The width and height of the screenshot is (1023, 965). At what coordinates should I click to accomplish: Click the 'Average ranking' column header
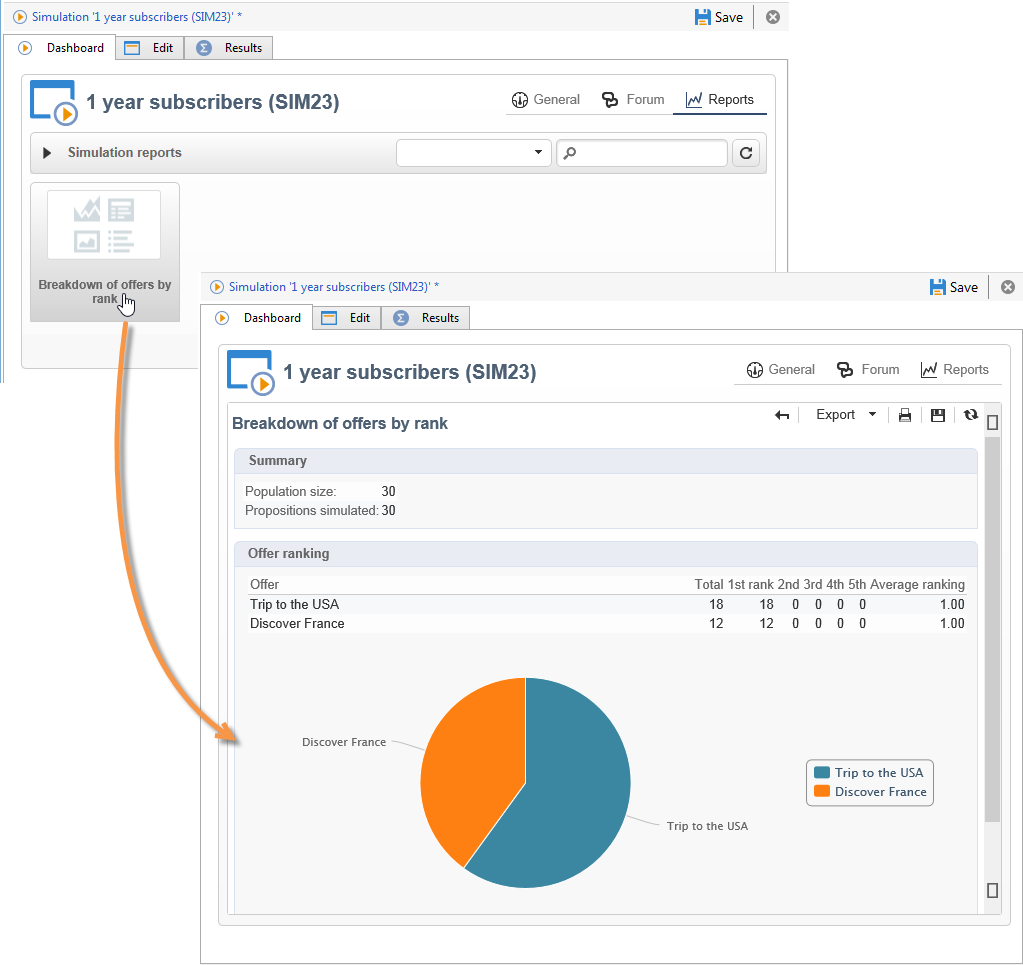tap(917, 584)
